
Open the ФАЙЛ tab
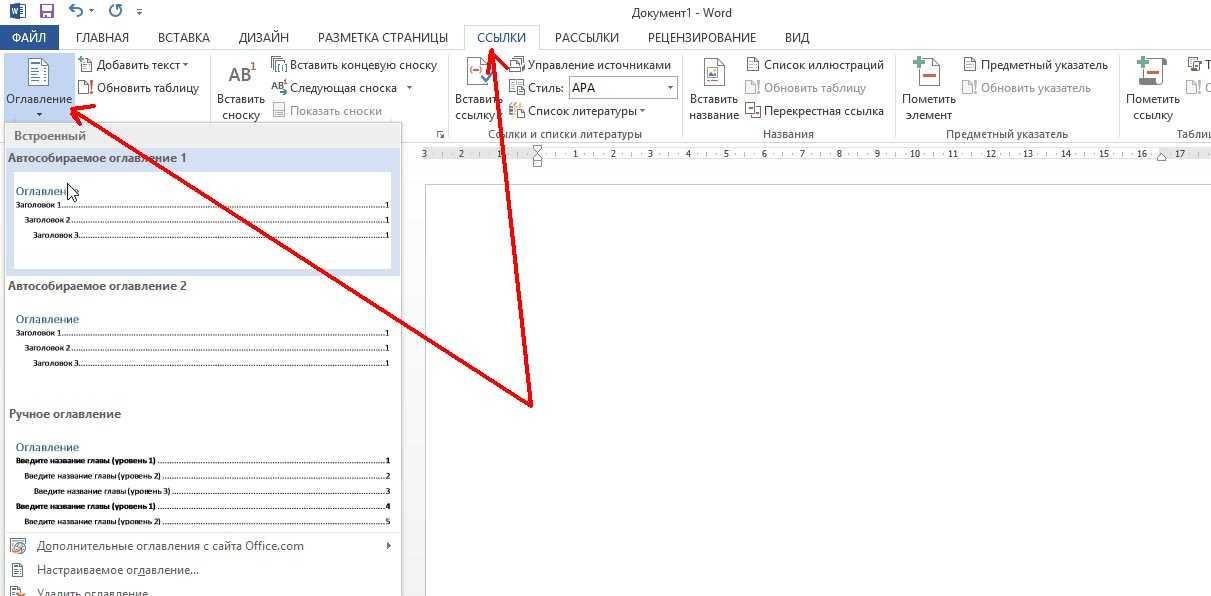pyautogui.click(x=30, y=38)
